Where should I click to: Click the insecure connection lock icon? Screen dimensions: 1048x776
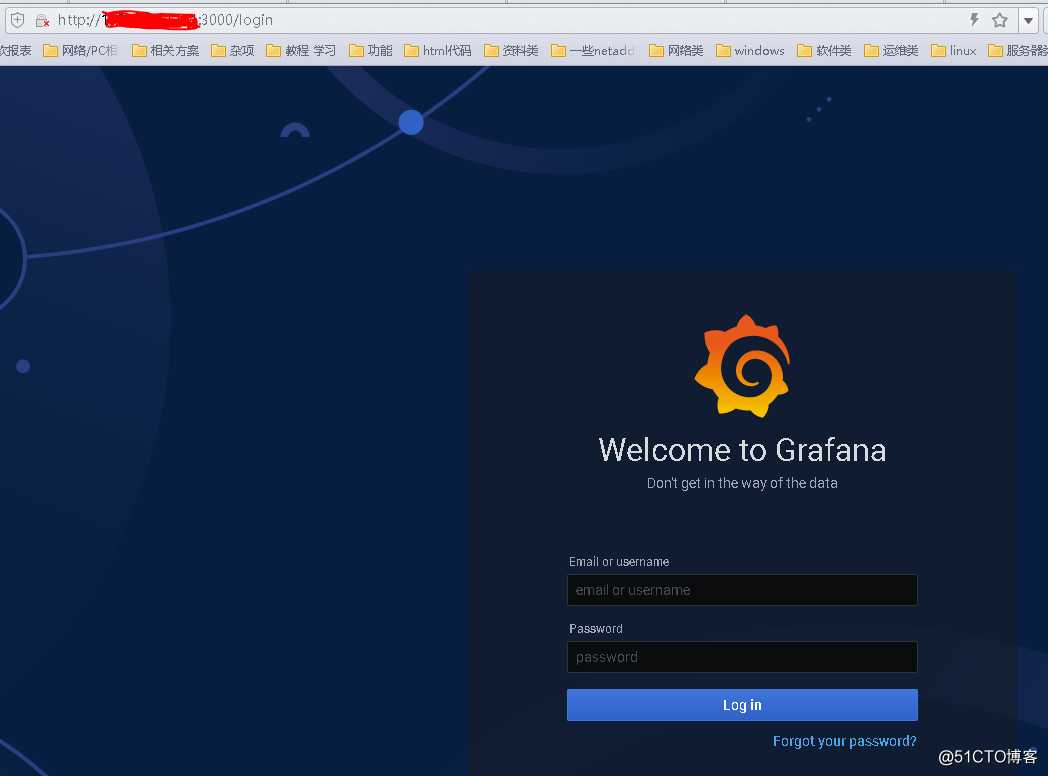coord(42,21)
